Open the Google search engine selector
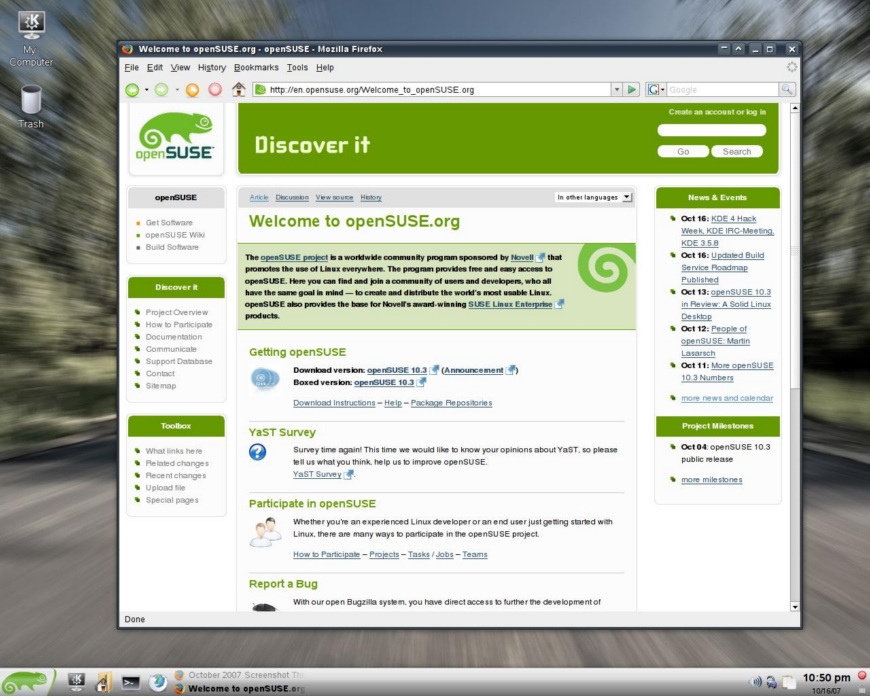The width and height of the screenshot is (870, 696). click(656, 89)
